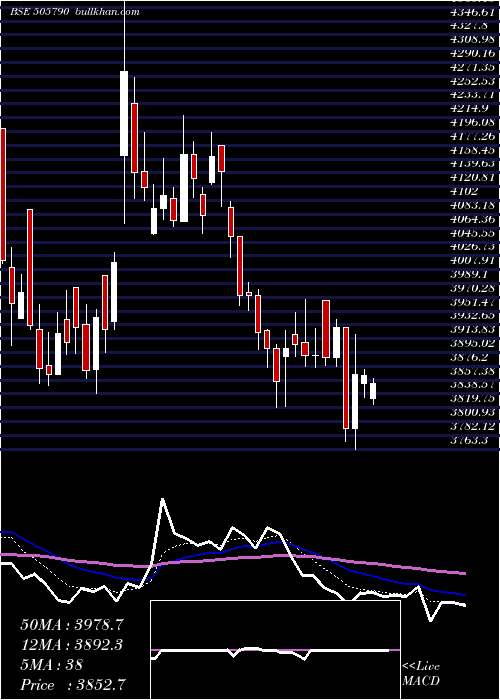The width and height of the screenshot is (500, 700).
Task: Click the 3876.2 price level label
Action: pyautogui.click(x=471, y=357)
